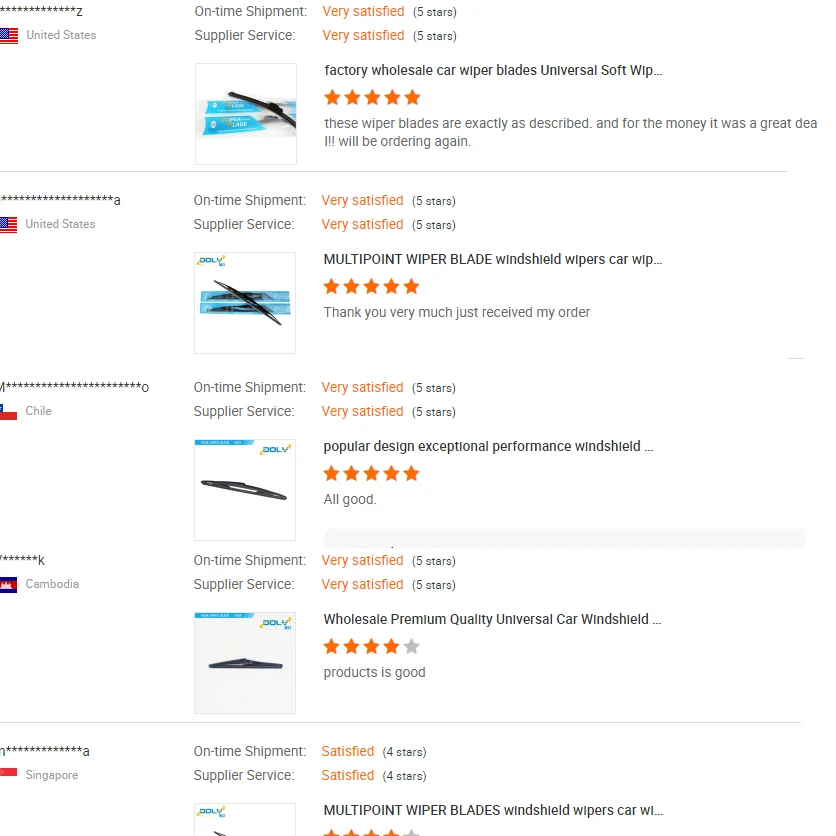Open the 'factory wholesale car wiper blades' review link

(493, 70)
